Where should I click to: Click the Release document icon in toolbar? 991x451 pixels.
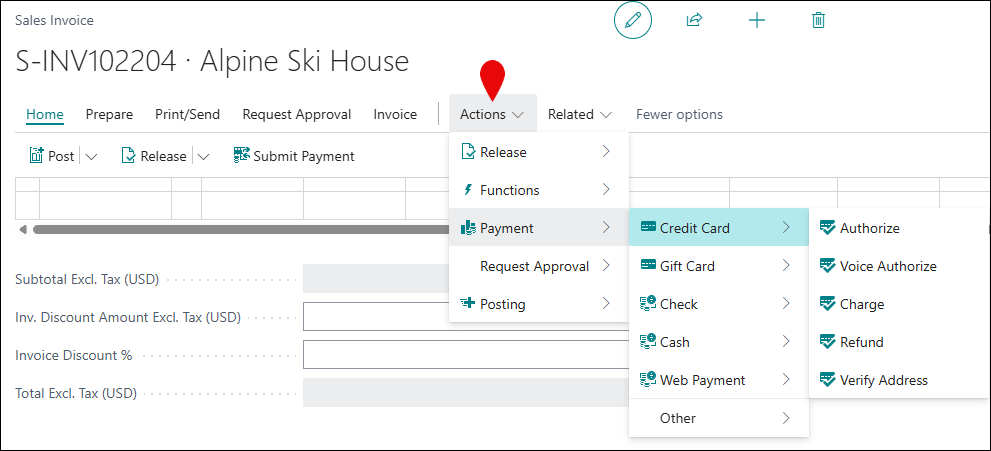pyautogui.click(x=128, y=155)
